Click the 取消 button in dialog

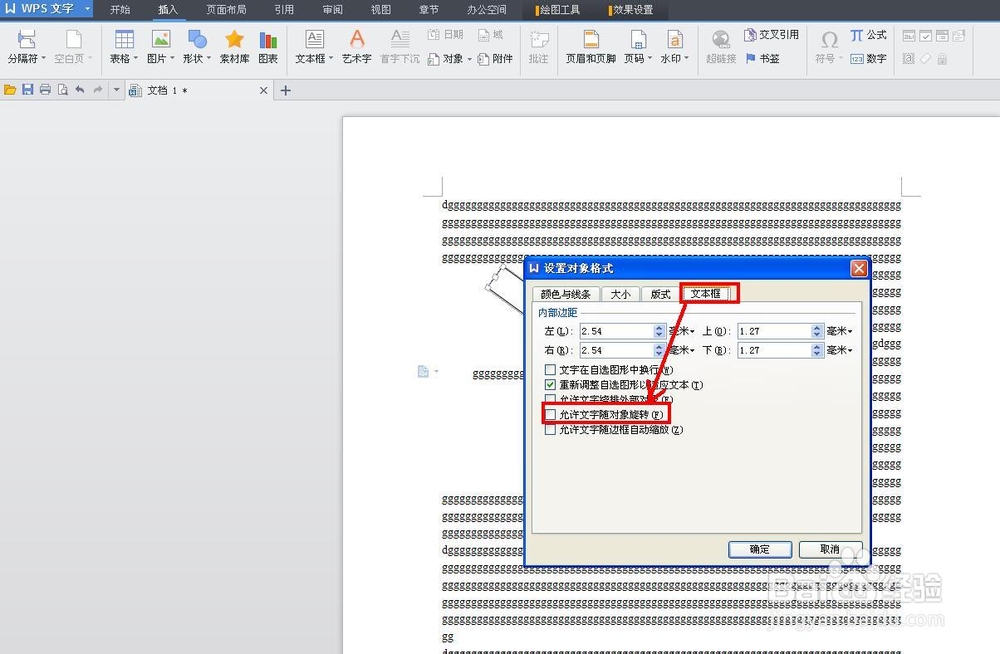tap(830, 549)
